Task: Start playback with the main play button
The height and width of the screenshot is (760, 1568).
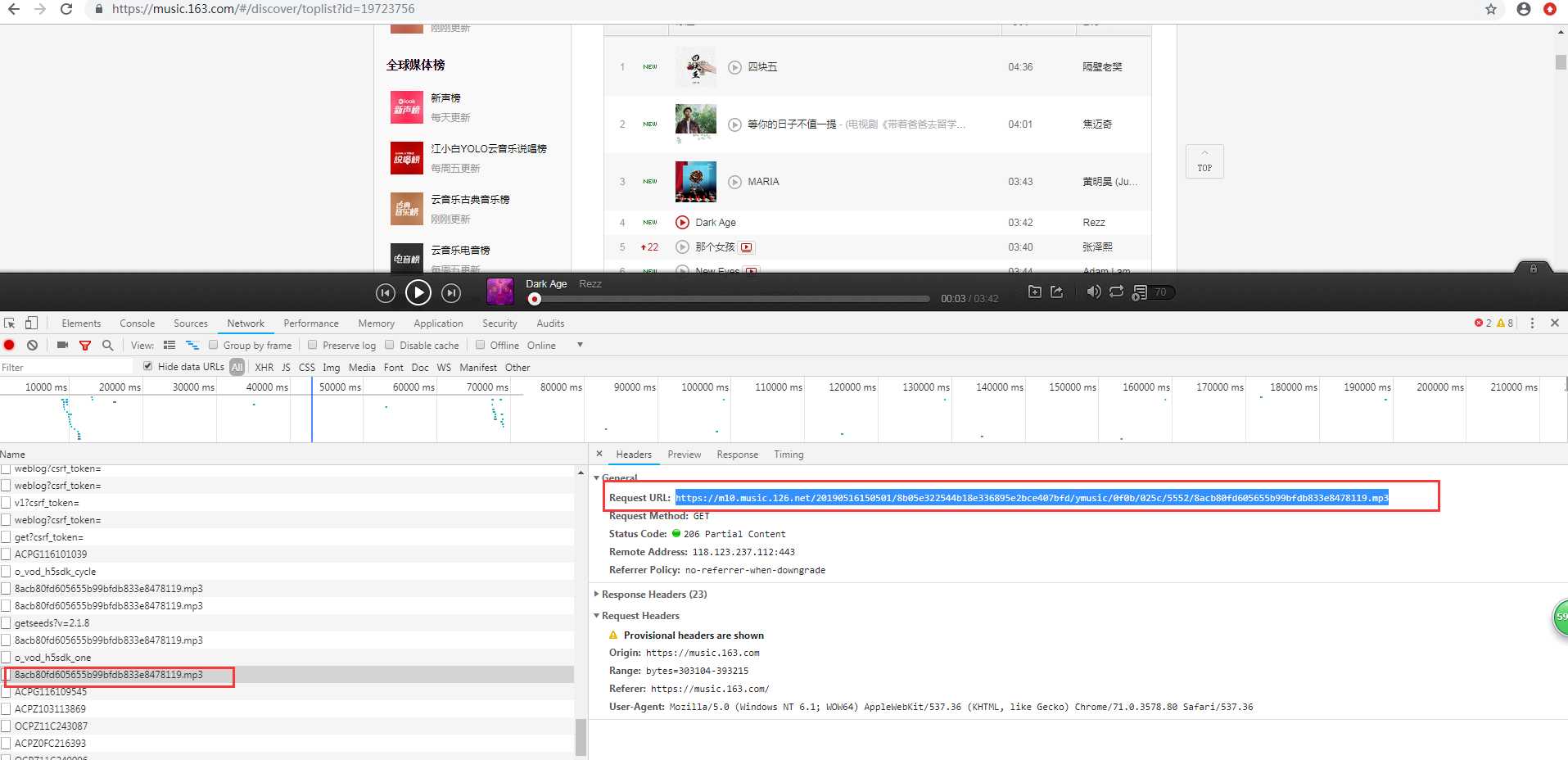Action: tap(418, 292)
